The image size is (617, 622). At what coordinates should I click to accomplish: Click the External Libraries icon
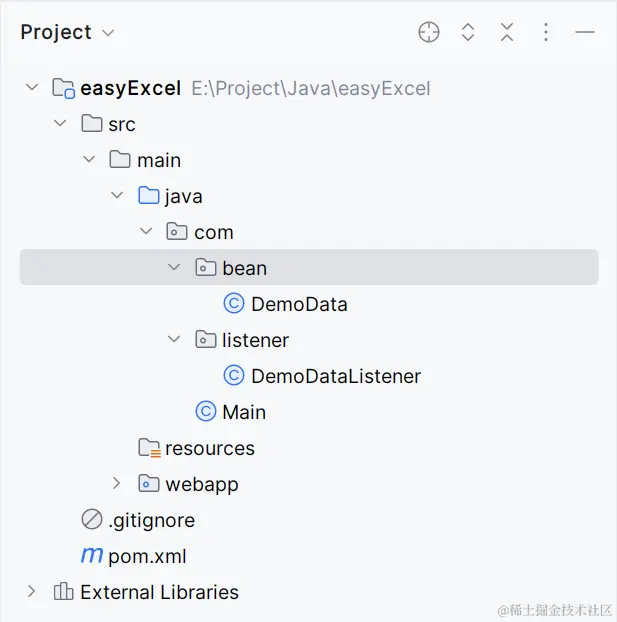(63, 591)
